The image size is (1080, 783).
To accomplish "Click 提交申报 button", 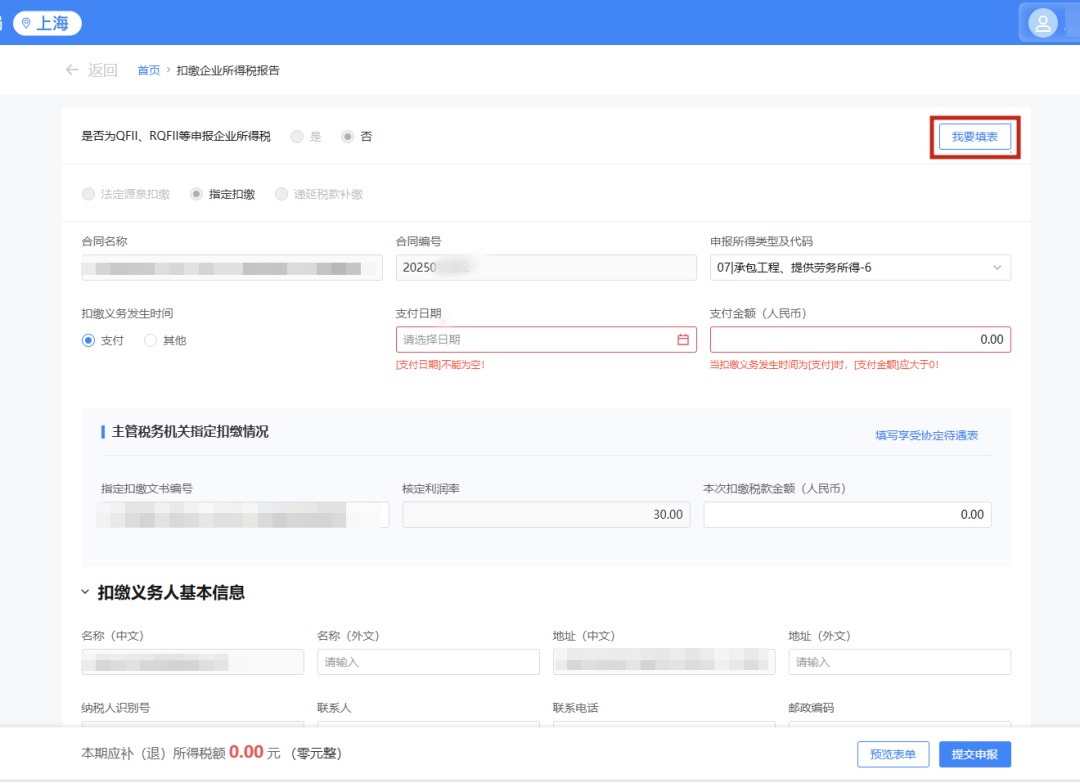I will click(975, 754).
